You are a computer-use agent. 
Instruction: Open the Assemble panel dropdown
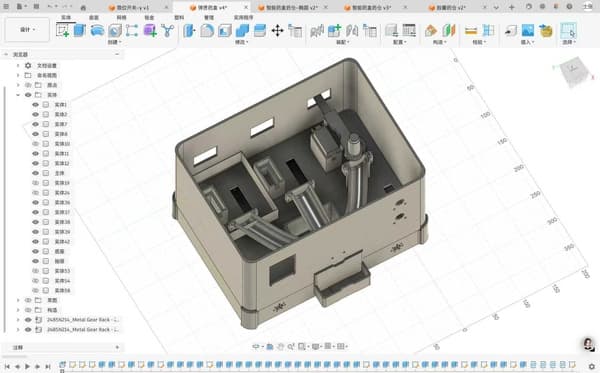[342, 42]
